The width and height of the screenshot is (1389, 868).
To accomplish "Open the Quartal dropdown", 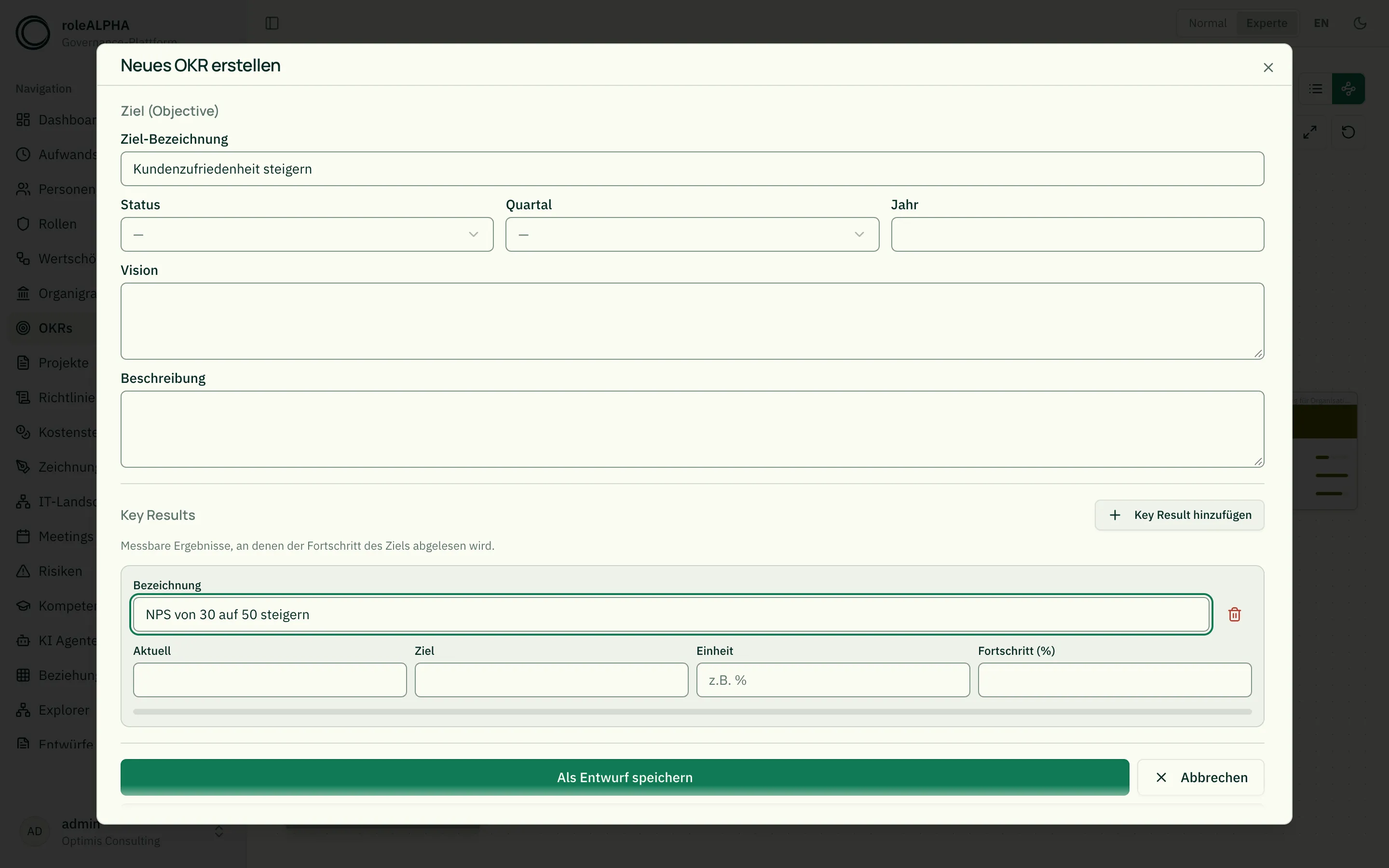I will (692, 234).
